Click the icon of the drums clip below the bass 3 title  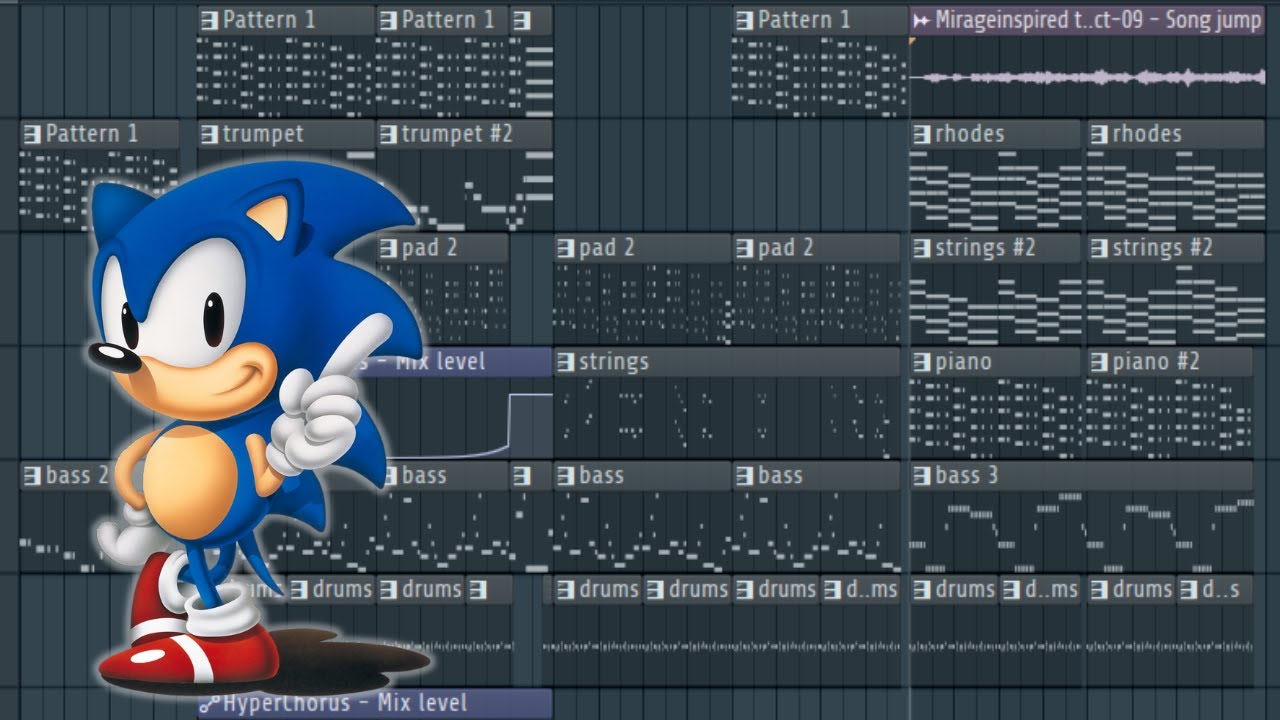click(921, 590)
